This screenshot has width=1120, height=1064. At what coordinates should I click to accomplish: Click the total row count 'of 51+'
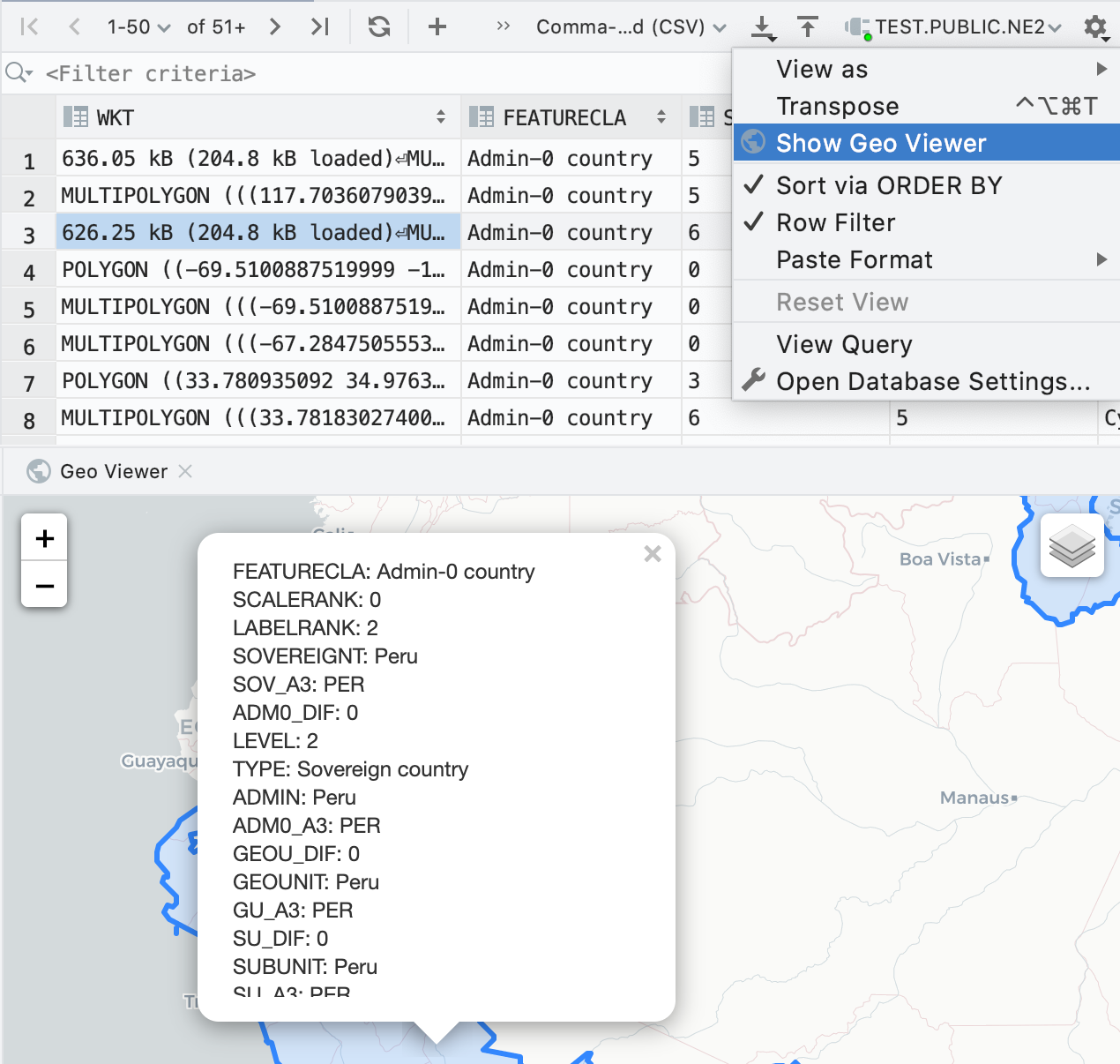(216, 26)
